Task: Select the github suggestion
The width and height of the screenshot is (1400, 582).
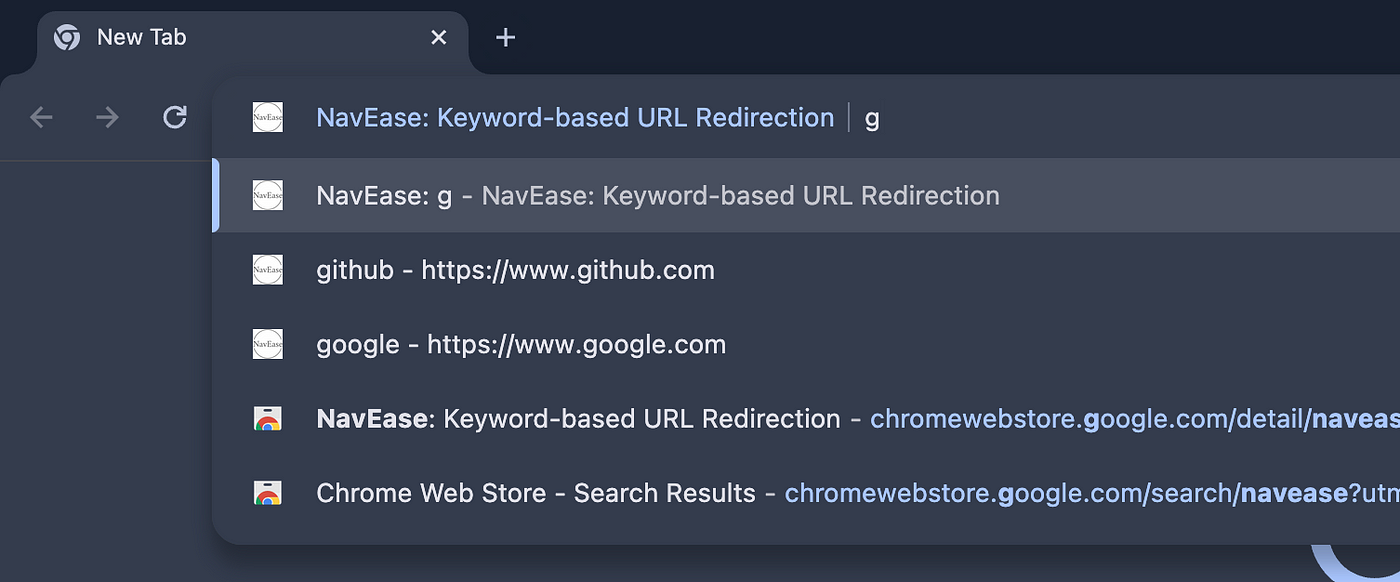Action: [807, 270]
